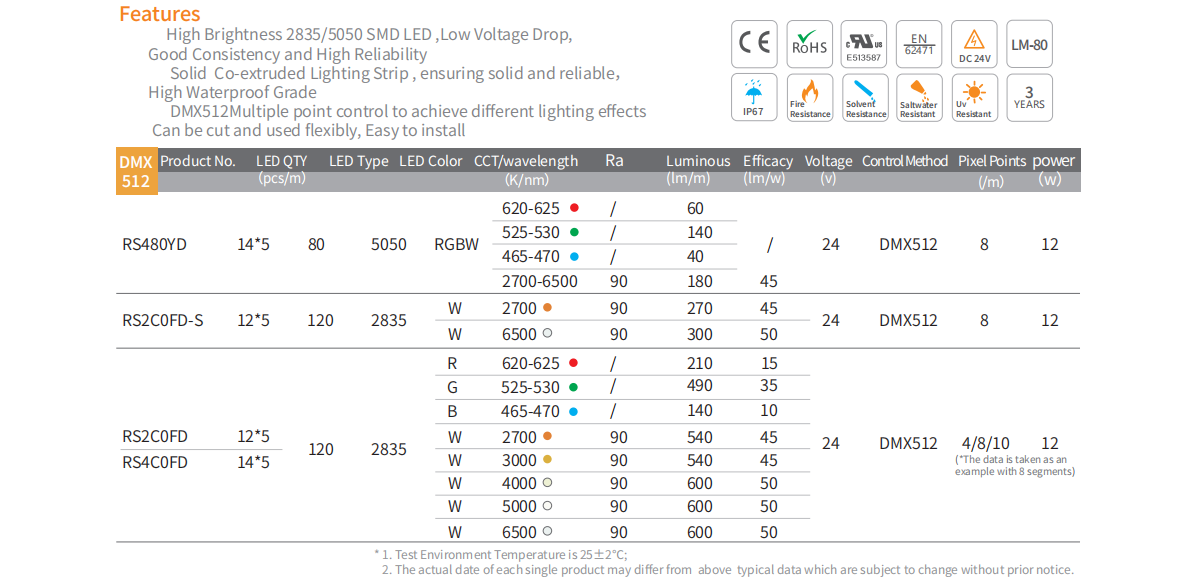Click the EN 62471 standard badge
This screenshot has height=582, width=1189.
(918, 43)
